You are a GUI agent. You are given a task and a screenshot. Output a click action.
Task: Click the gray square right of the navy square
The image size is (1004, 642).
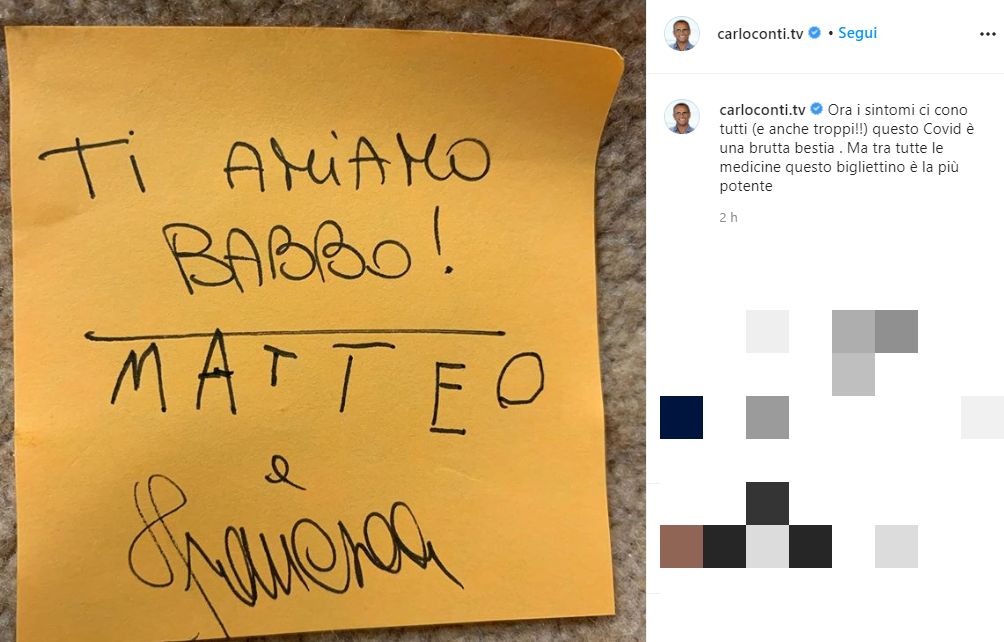click(767, 417)
